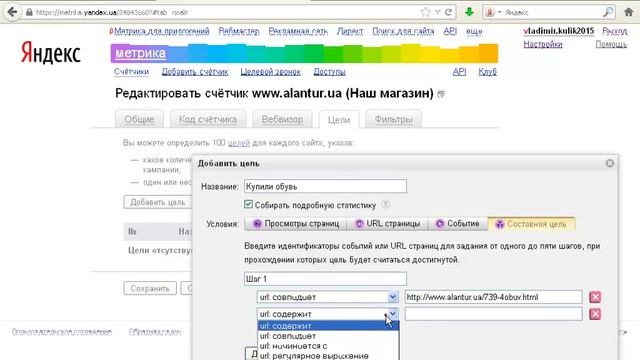Open the Доступы link

pos(329,72)
